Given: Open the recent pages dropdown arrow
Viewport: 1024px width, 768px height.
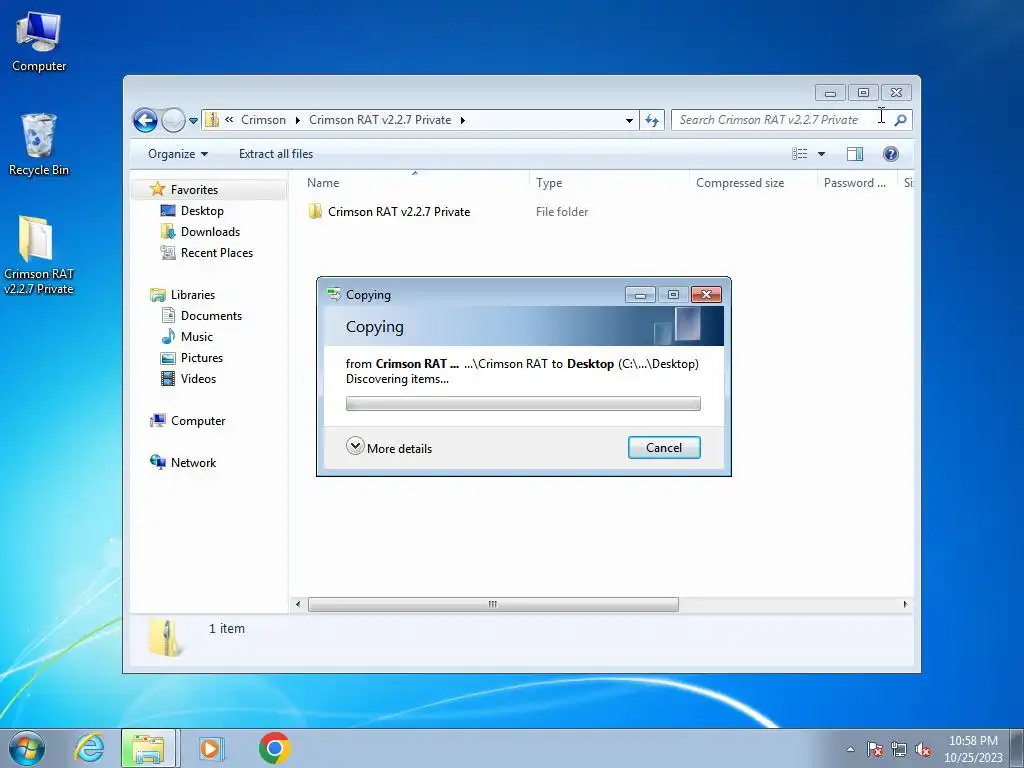Looking at the screenshot, I should pos(193,121).
